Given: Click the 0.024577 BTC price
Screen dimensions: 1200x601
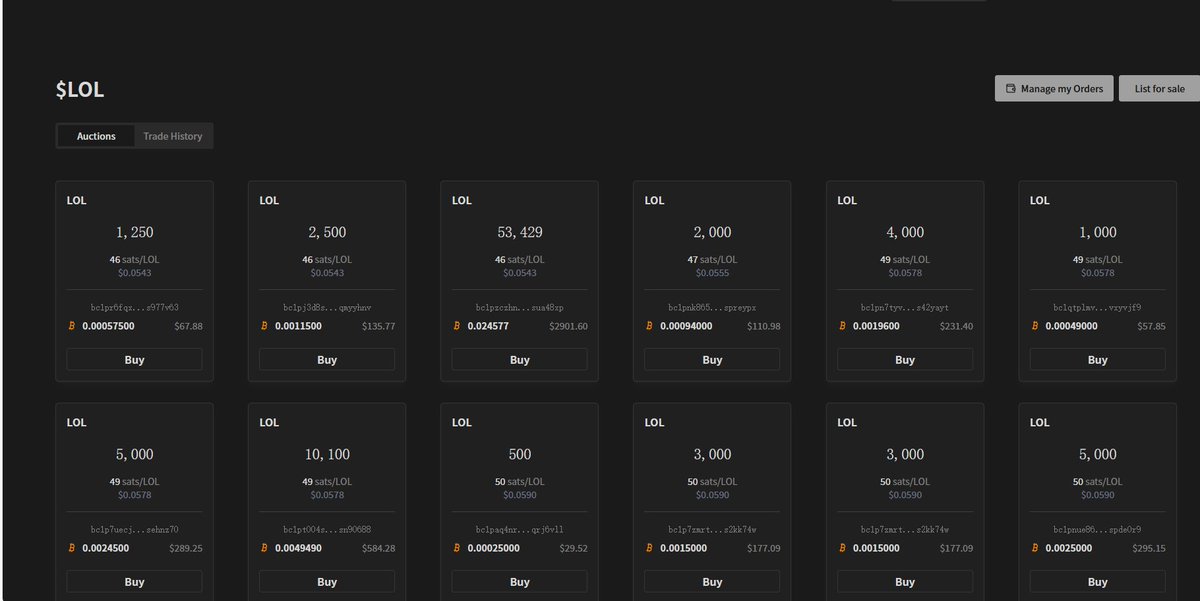Looking at the screenshot, I should click(488, 326).
